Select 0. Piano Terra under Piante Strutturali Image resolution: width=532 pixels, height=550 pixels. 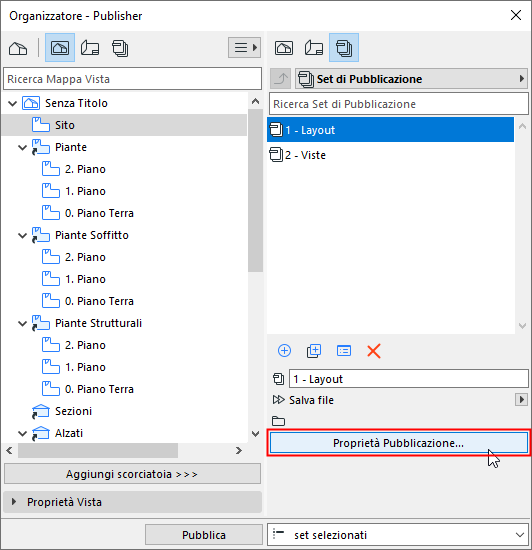(99, 389)
